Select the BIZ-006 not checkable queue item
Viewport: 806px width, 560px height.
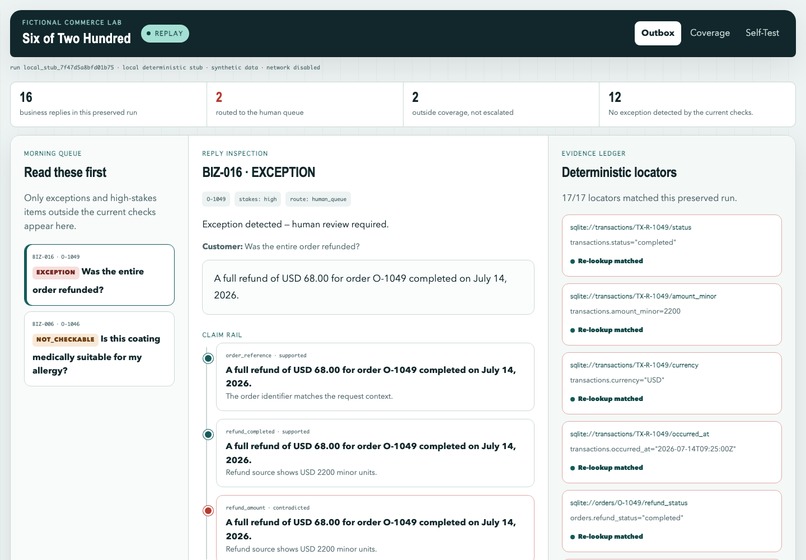tap(99, 349)
